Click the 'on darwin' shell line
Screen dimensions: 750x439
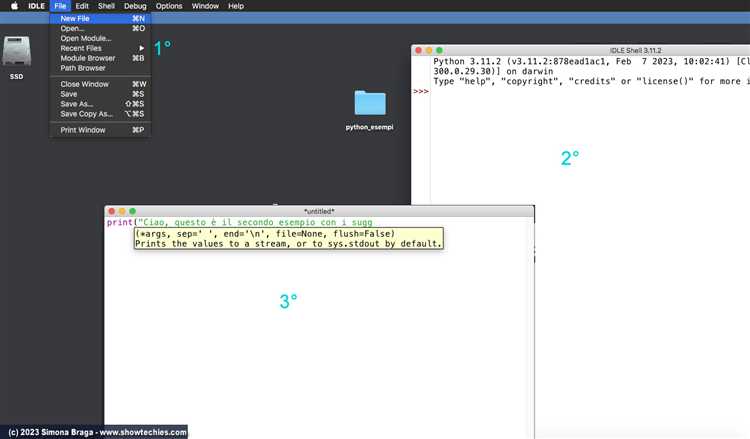tap(493, 71)
